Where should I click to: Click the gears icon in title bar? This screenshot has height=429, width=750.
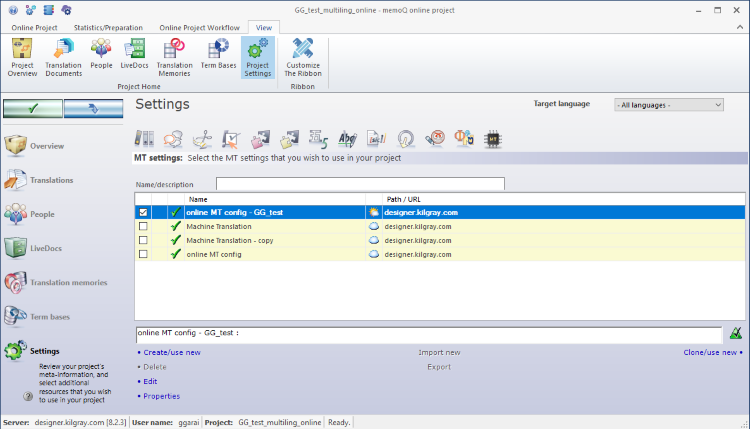click(31, 10)
